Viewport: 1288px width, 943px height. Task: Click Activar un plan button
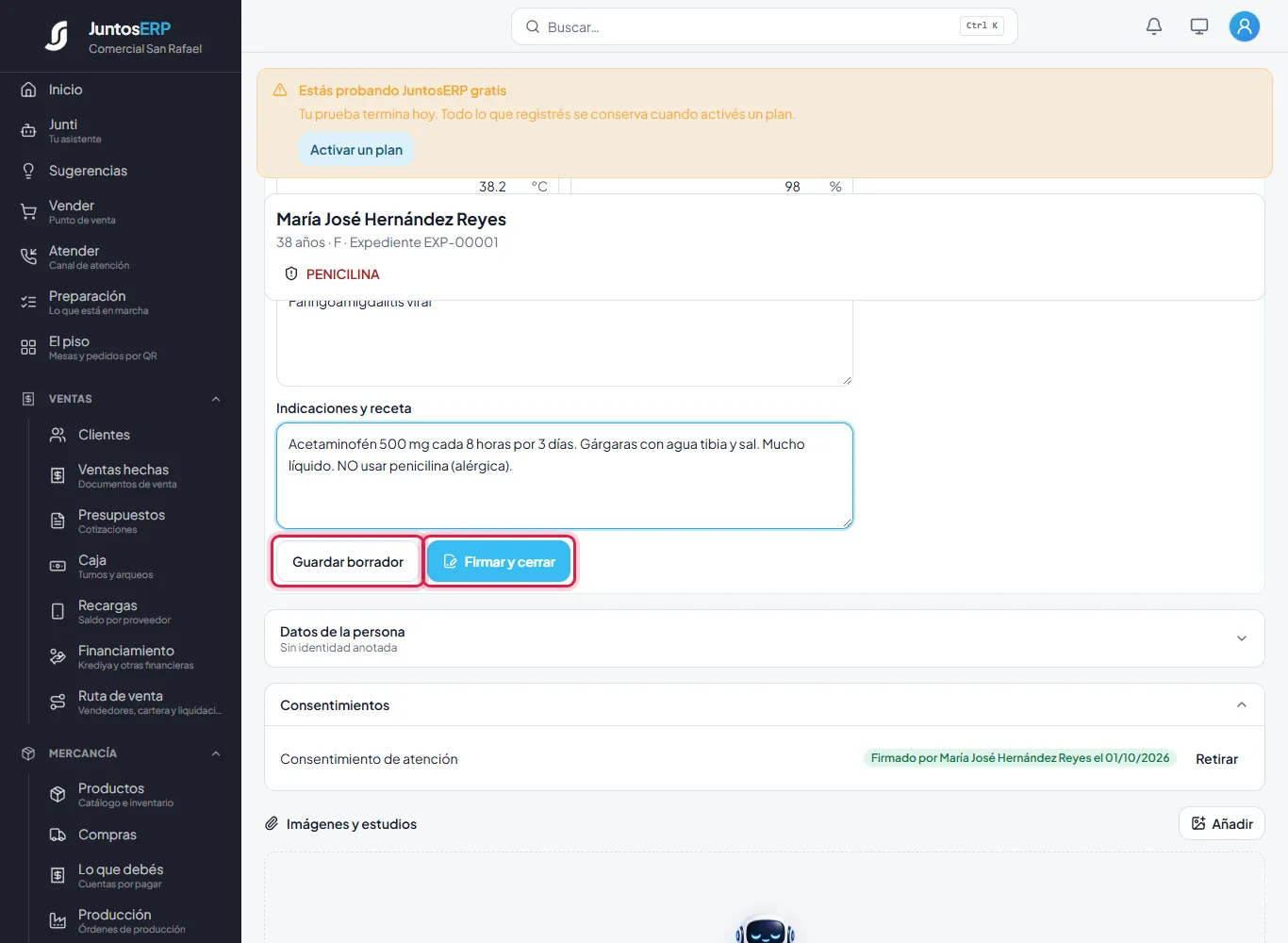(x=356, y=150)
